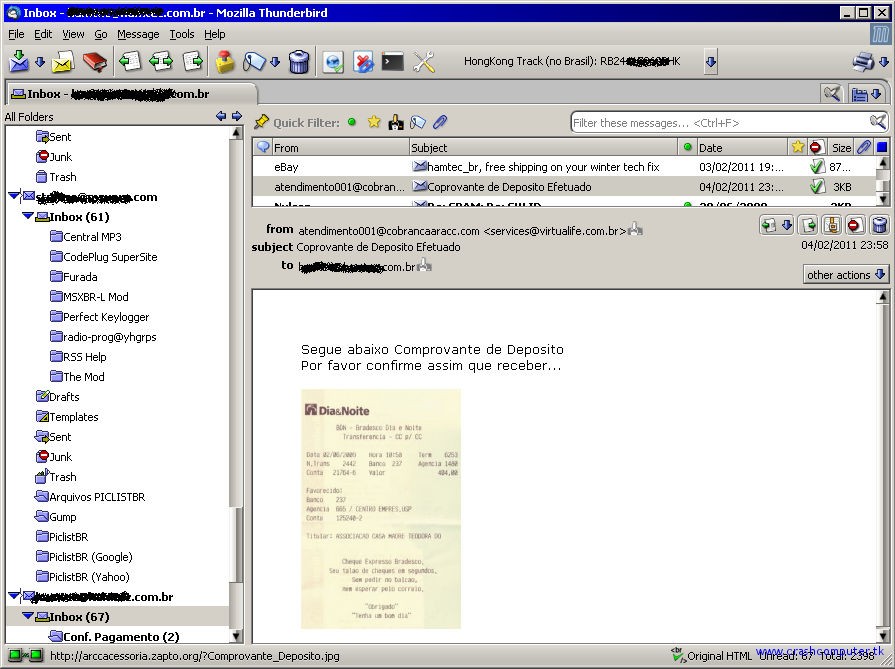Click the previous folder-view left arrow
This screenshot has height=669, width=895.
221,116
